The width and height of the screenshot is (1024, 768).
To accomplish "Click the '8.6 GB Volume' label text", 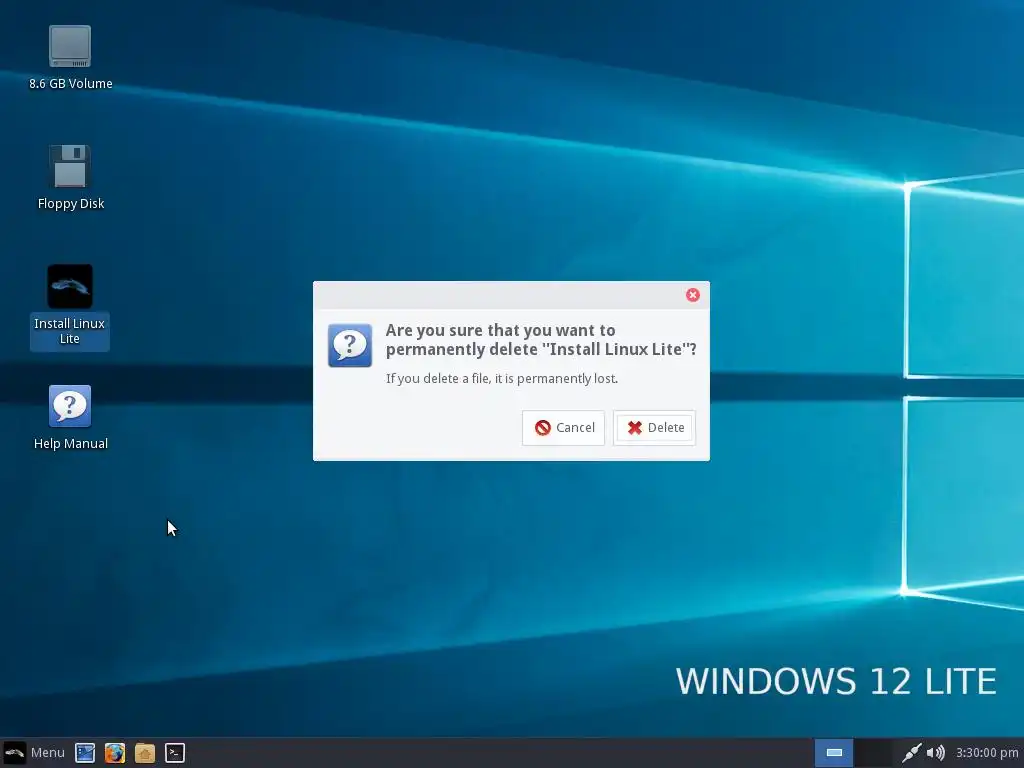I will tap(71, 84).
